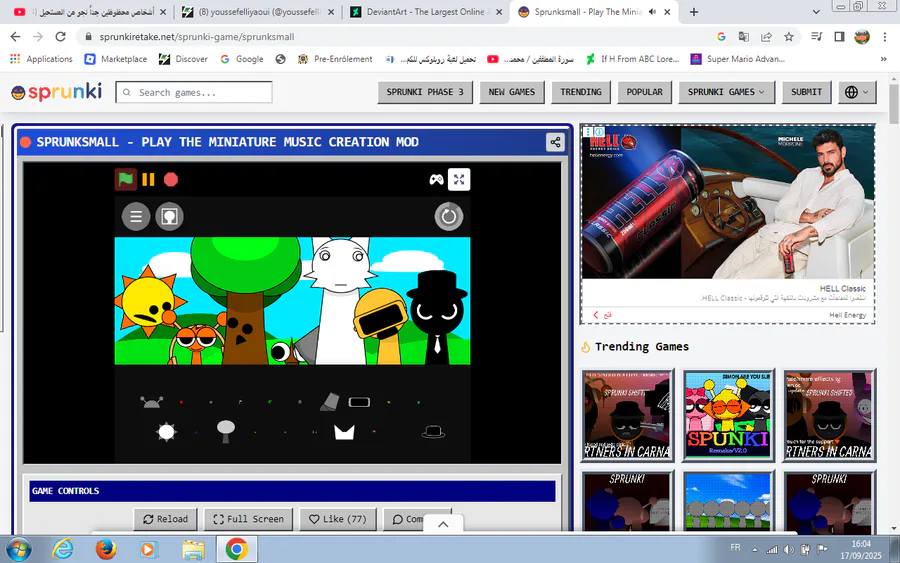Click the sprunki site logo

57,92
